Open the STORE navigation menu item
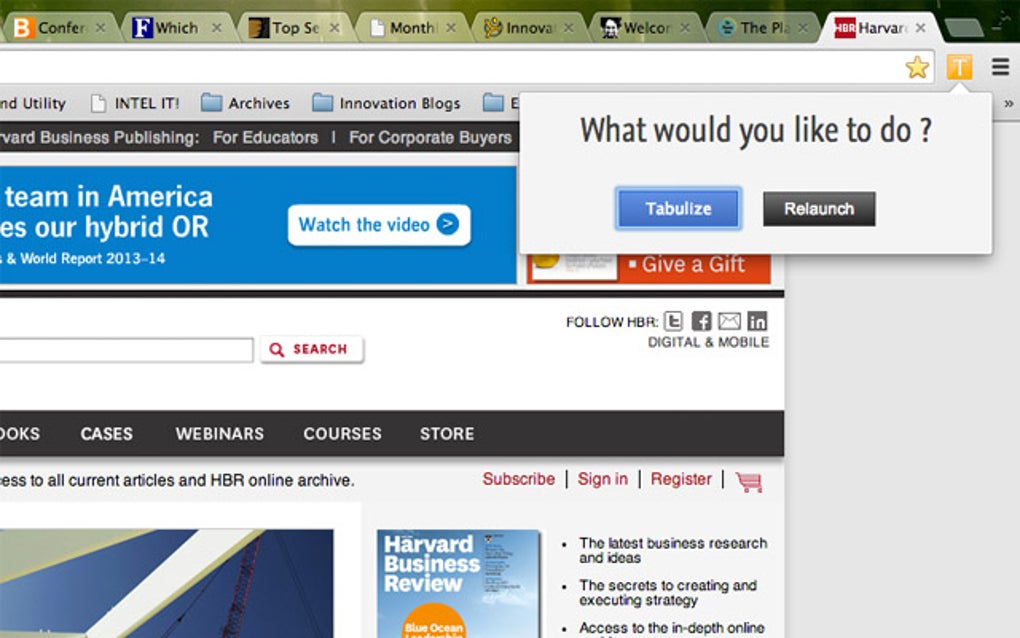This screenshot has width=1020, height=638. tap(446, 433)
